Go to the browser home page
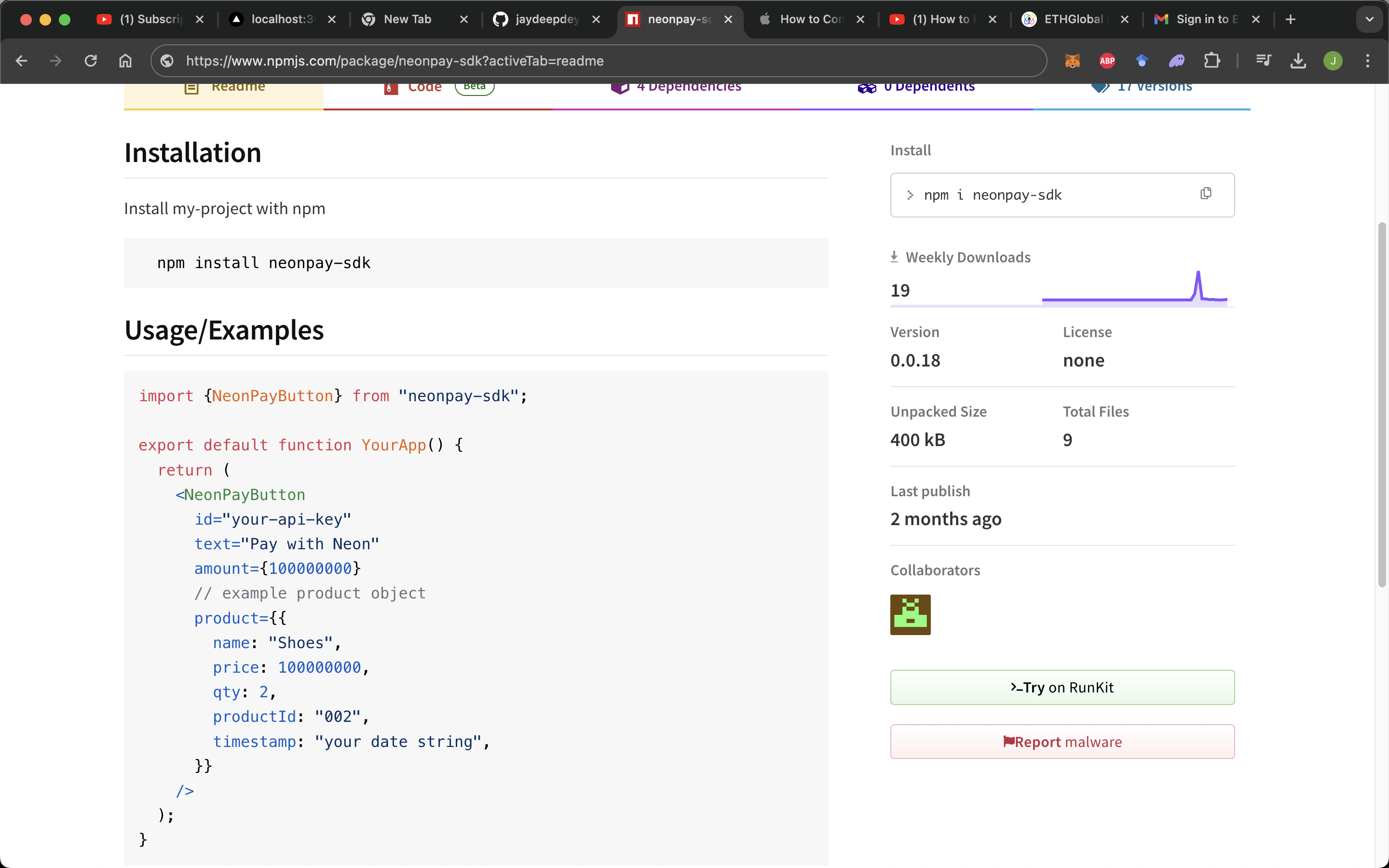The image size is (1389, 868). click(x=125, y=61)
